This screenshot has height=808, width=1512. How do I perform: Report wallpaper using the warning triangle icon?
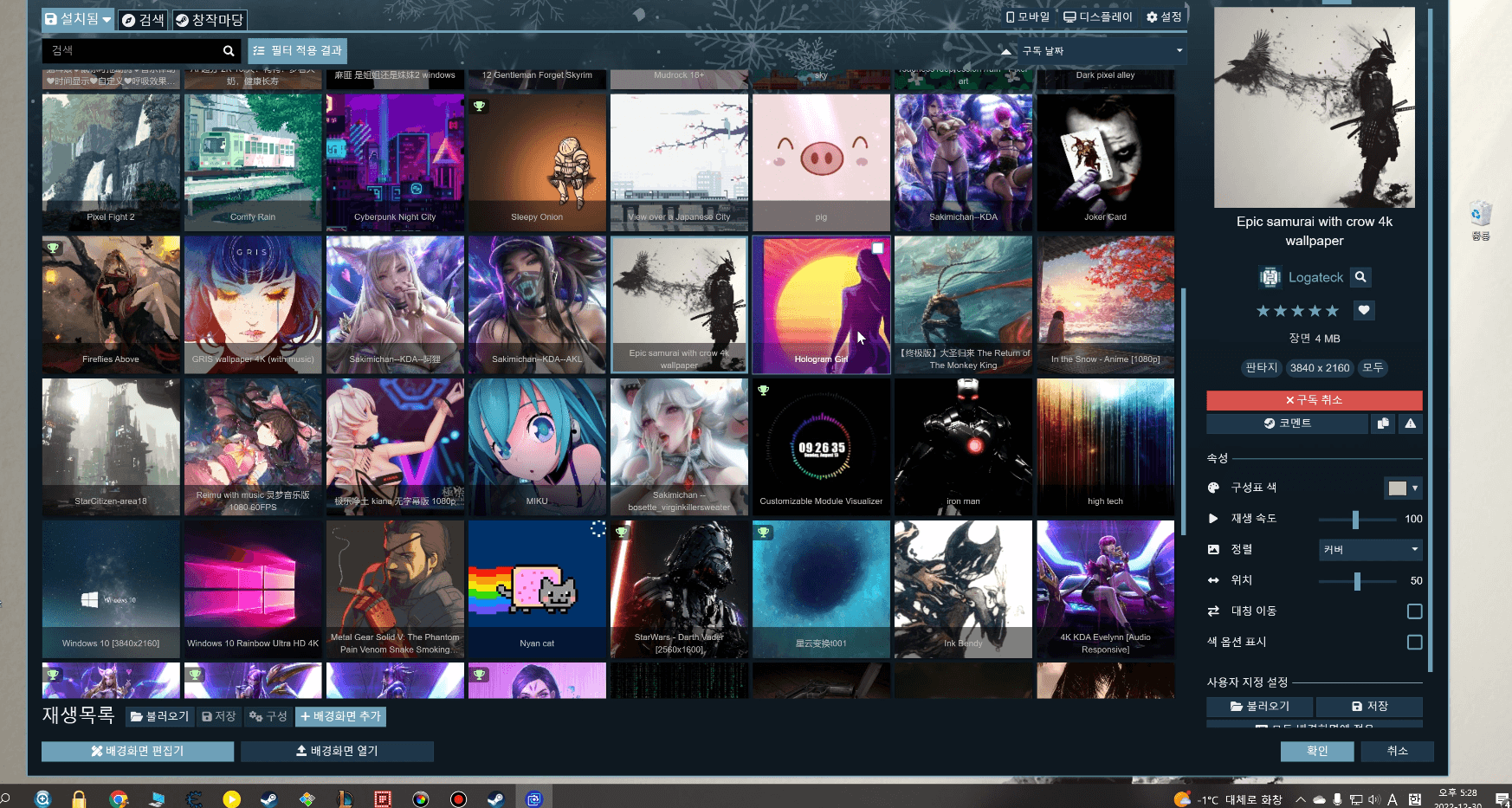pos(1411,423)
